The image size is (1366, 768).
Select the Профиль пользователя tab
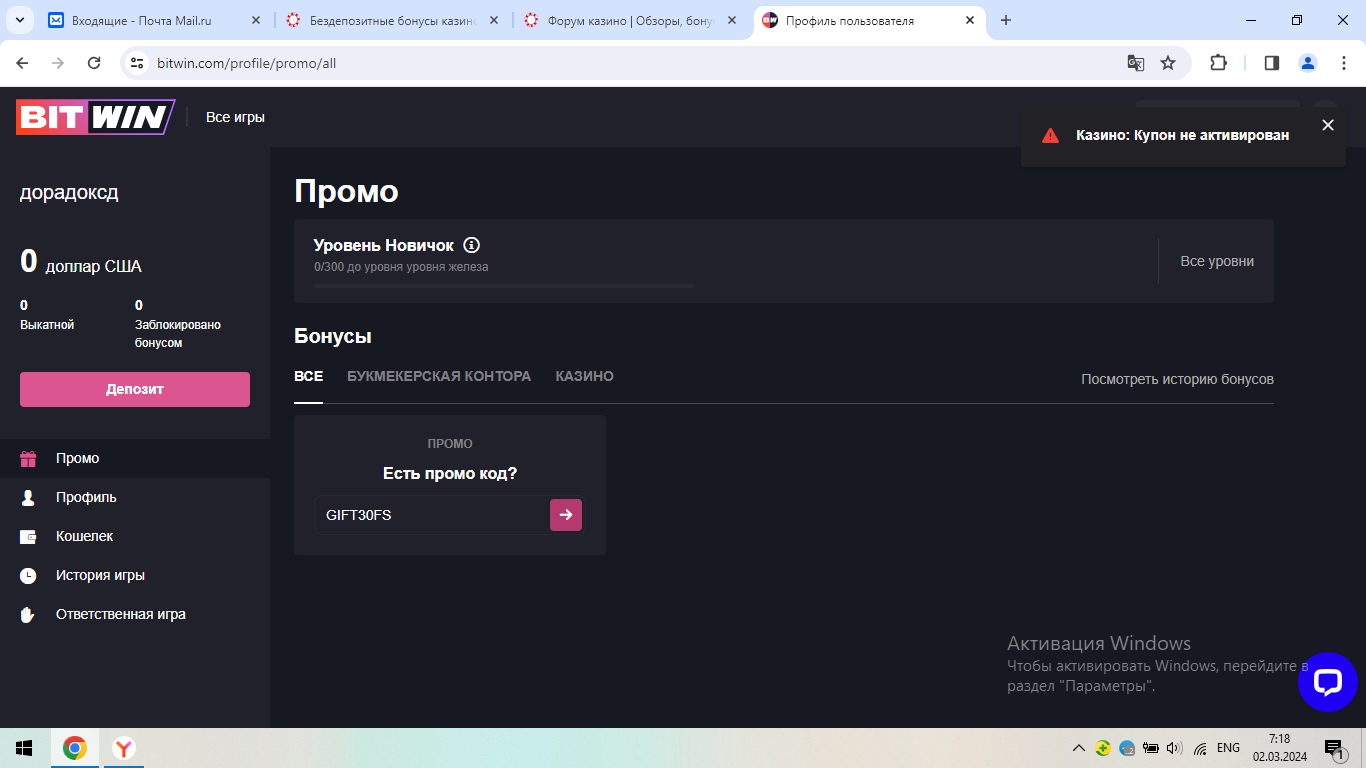click(x=868, y=20)
